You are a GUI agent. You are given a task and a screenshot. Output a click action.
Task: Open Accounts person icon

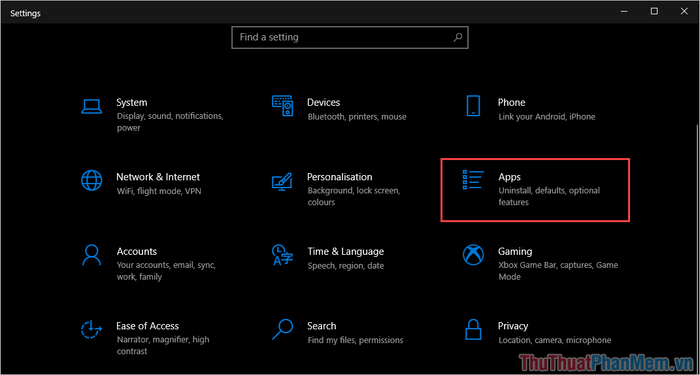click(92, 255)
